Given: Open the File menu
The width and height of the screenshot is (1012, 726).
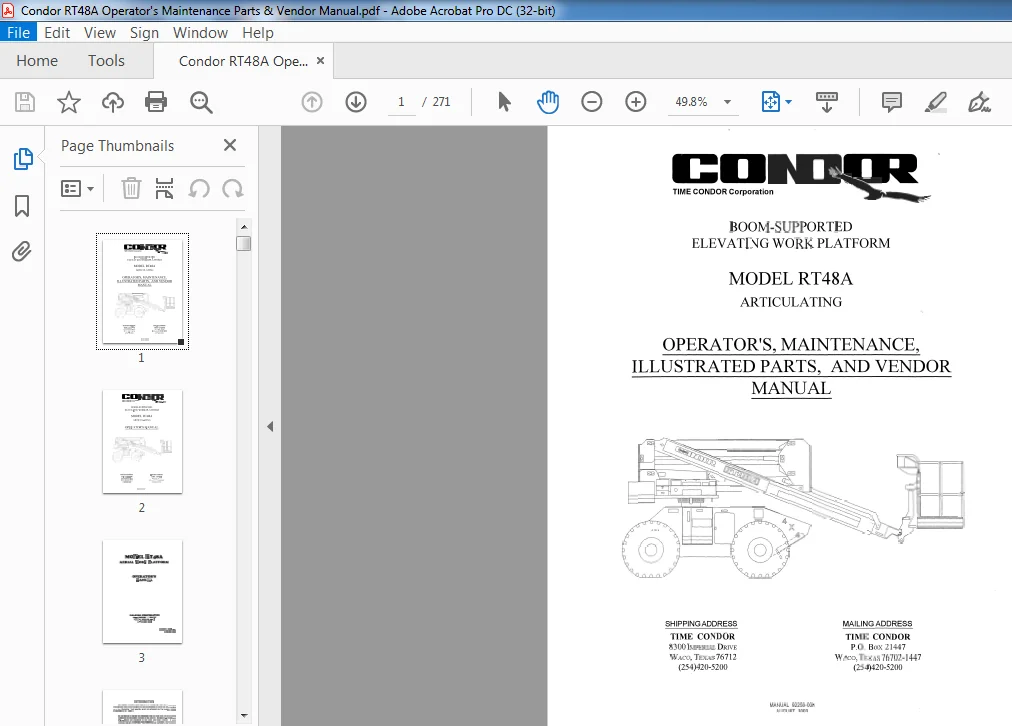Looking at the screenshot, I should pos(19,32).
